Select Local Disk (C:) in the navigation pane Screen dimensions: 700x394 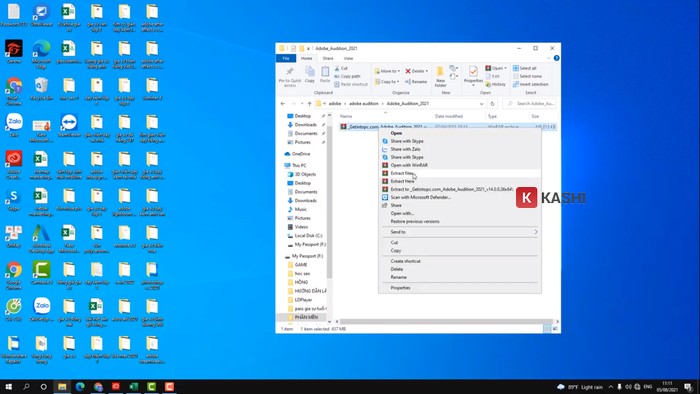click(308, 236)
